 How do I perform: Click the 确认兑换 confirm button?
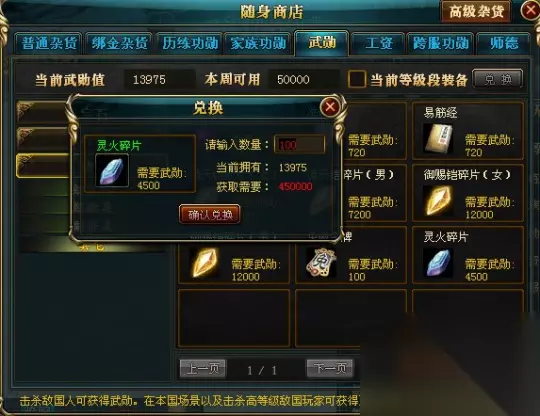point(210,215)
